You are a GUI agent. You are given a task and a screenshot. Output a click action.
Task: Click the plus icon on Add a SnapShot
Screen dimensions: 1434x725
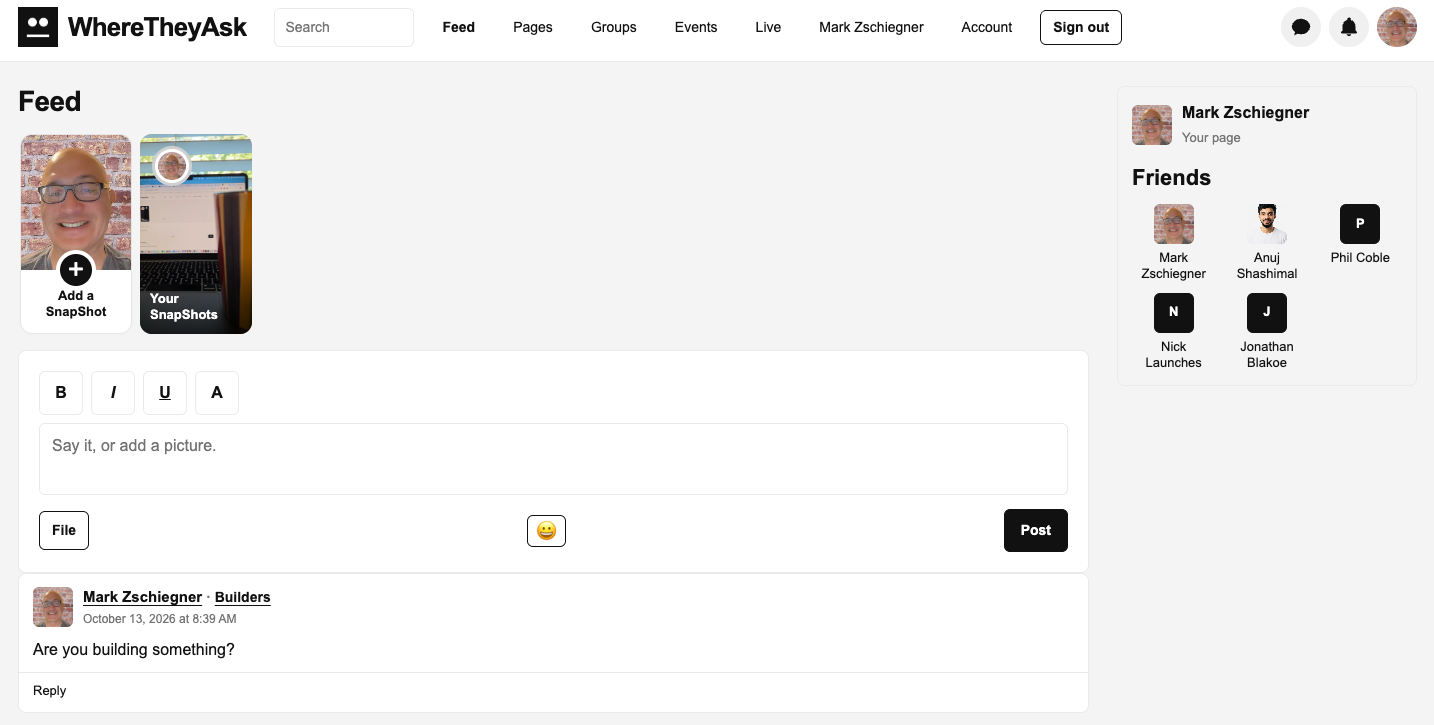point(76,269)
